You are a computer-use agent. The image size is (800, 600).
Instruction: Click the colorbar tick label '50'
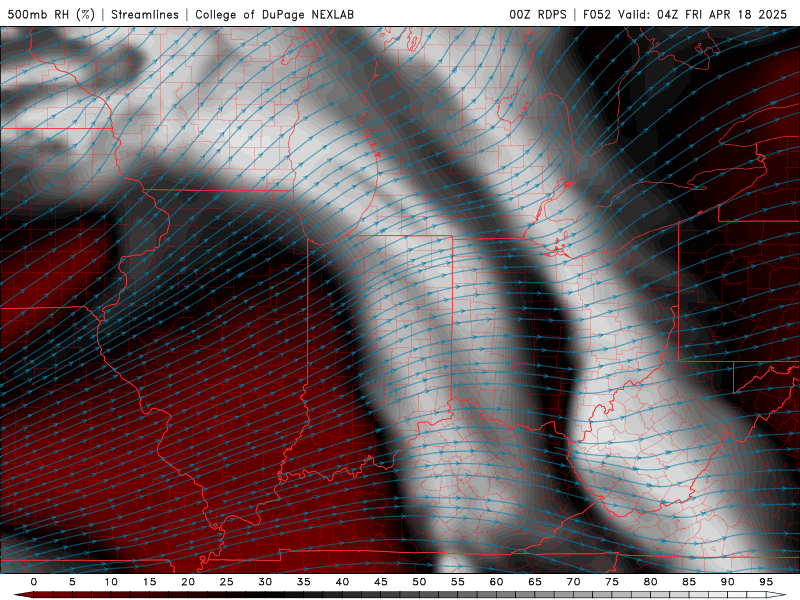[419, 582]
